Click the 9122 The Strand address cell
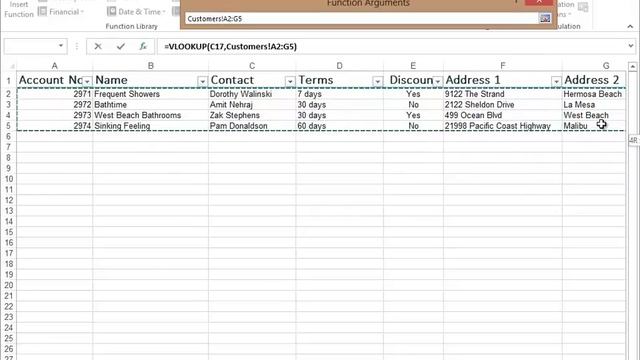 [x=502, y=94]
